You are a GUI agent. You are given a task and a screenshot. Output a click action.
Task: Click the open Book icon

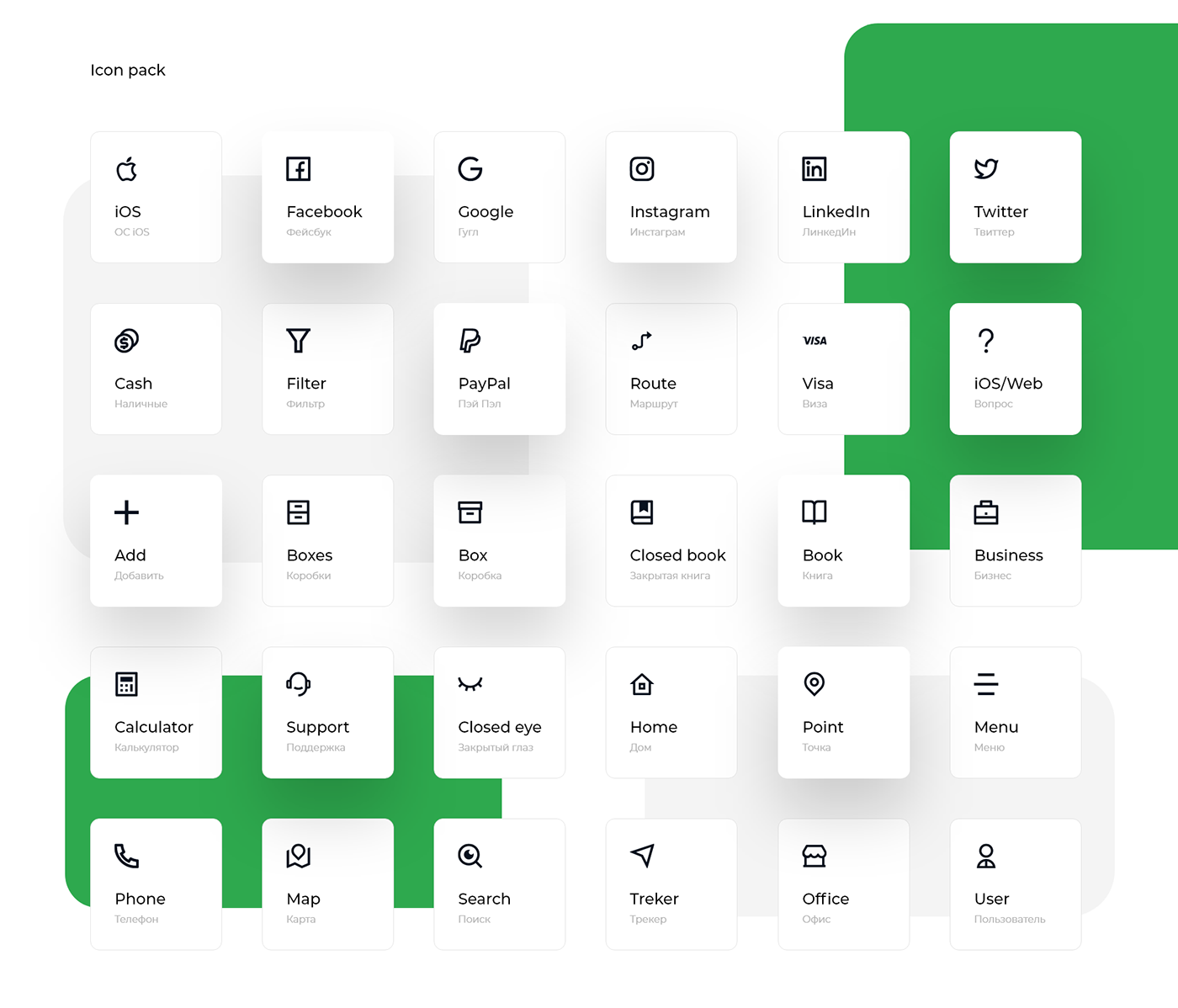[815, 512]
